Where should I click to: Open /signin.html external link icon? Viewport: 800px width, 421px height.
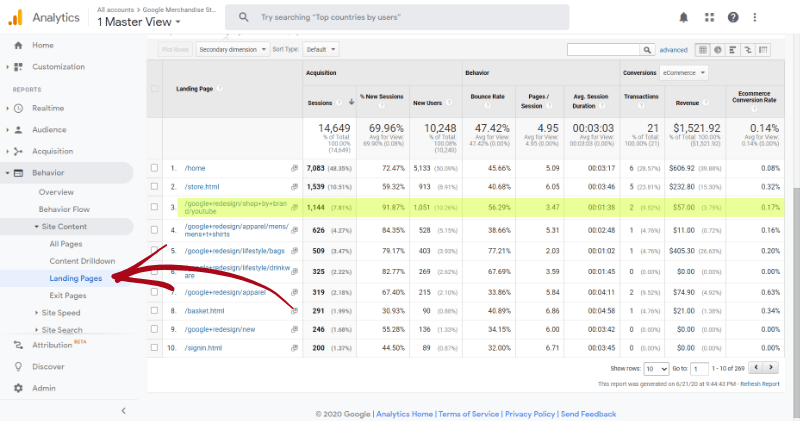[294, 348]
